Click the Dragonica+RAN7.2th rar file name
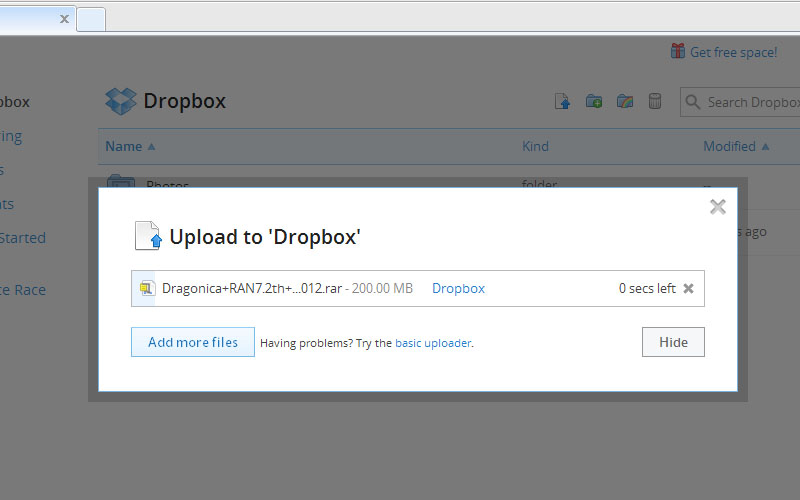The image size is (800, 500). click(252, 288)
